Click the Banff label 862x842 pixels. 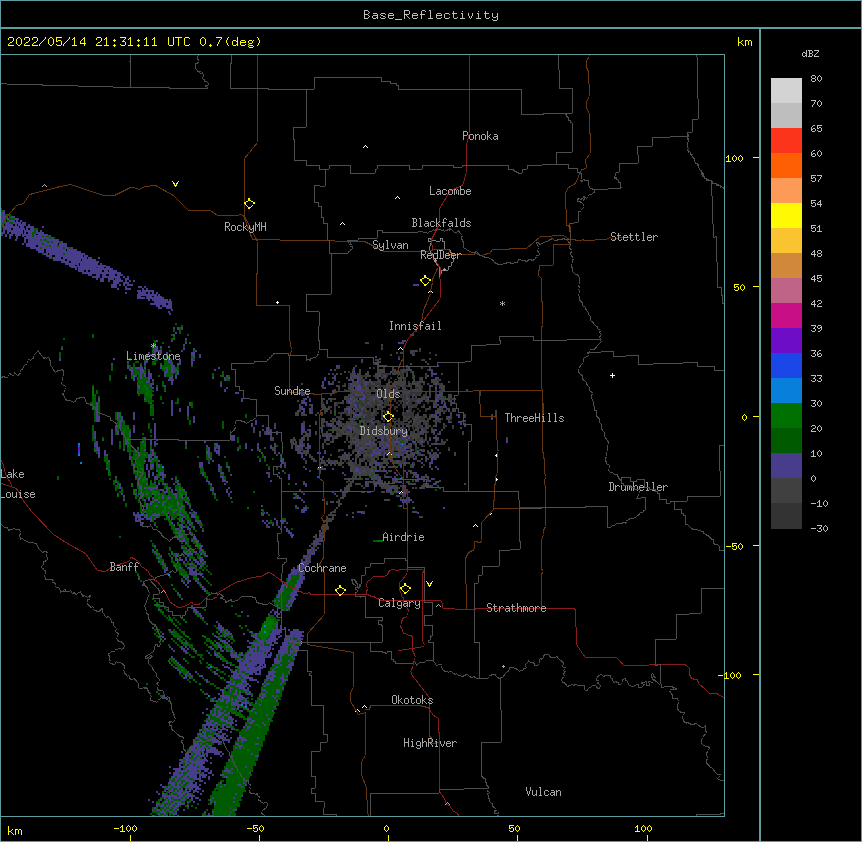124,567
